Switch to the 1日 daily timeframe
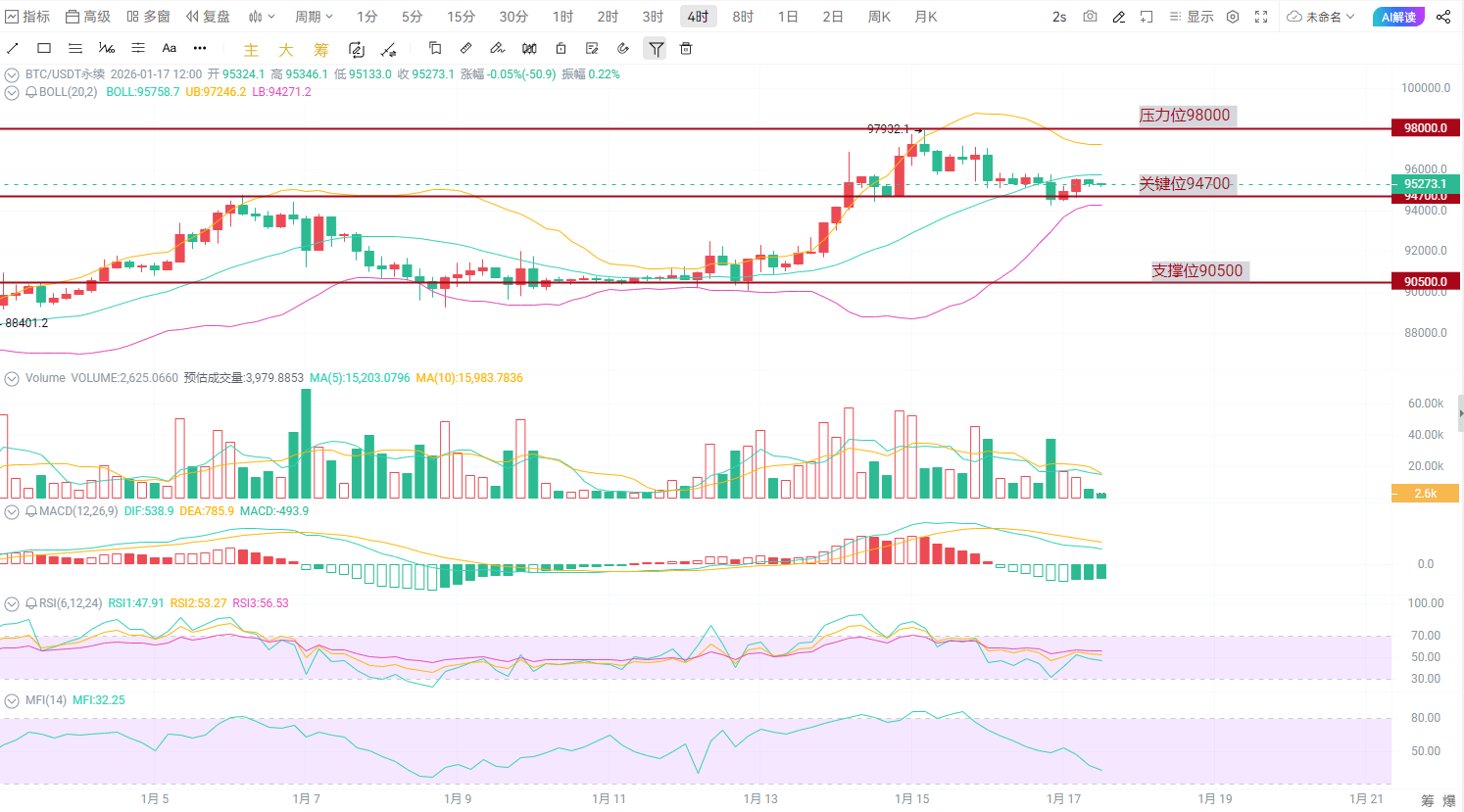1464x812 pixels. pyautogui.click(x=789, y=16)
